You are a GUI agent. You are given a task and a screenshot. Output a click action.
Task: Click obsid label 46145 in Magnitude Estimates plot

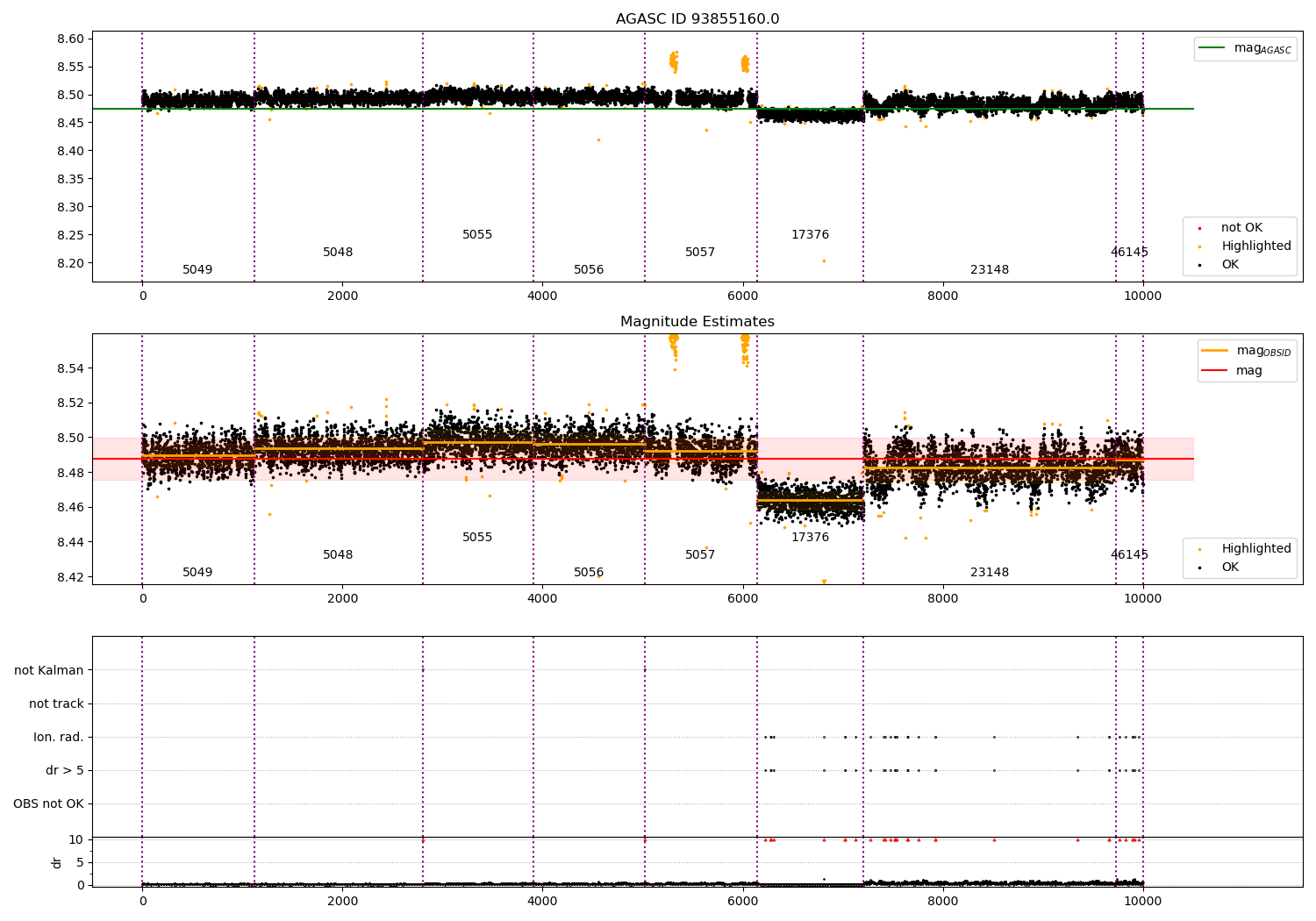(x=1129, y=555)
